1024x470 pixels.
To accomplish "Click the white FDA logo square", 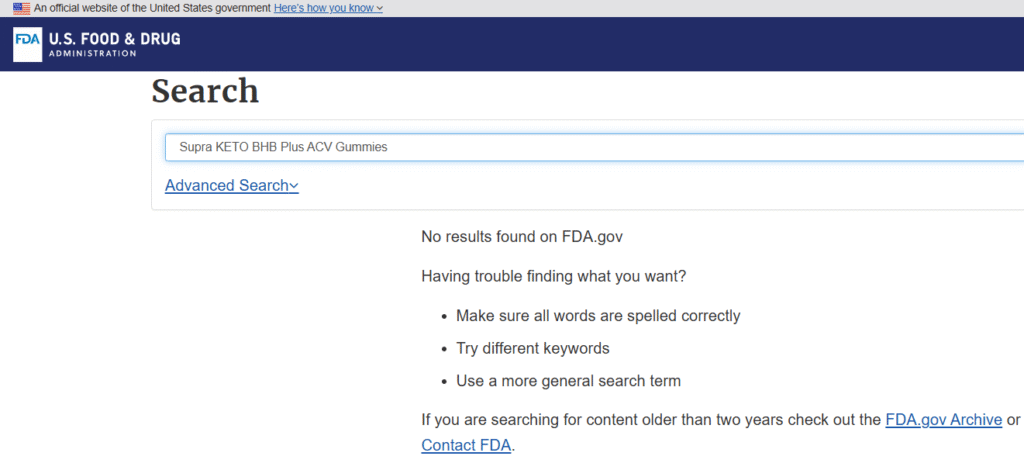I will tap(28, 45).
